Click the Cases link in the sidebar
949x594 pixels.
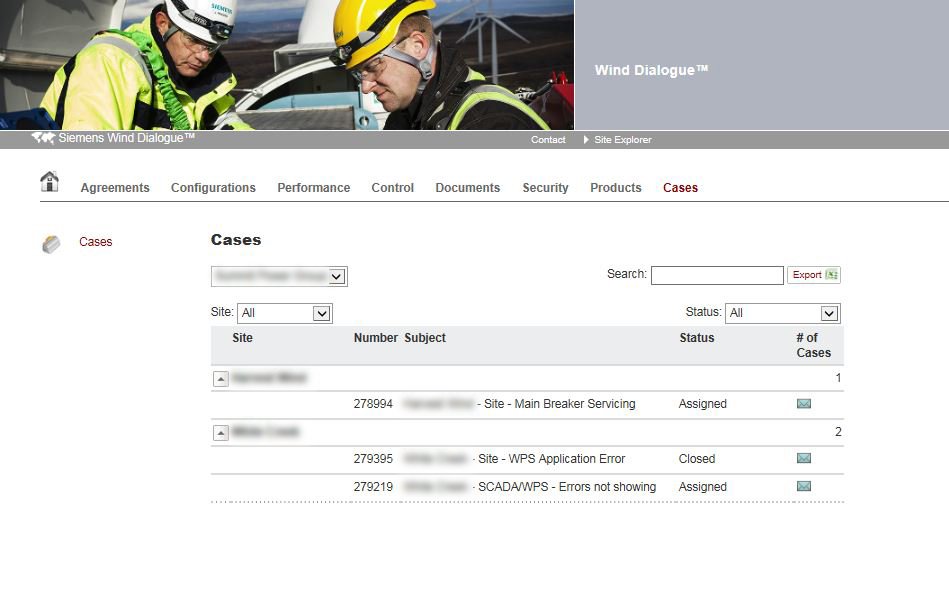click(x=96, y=242)
